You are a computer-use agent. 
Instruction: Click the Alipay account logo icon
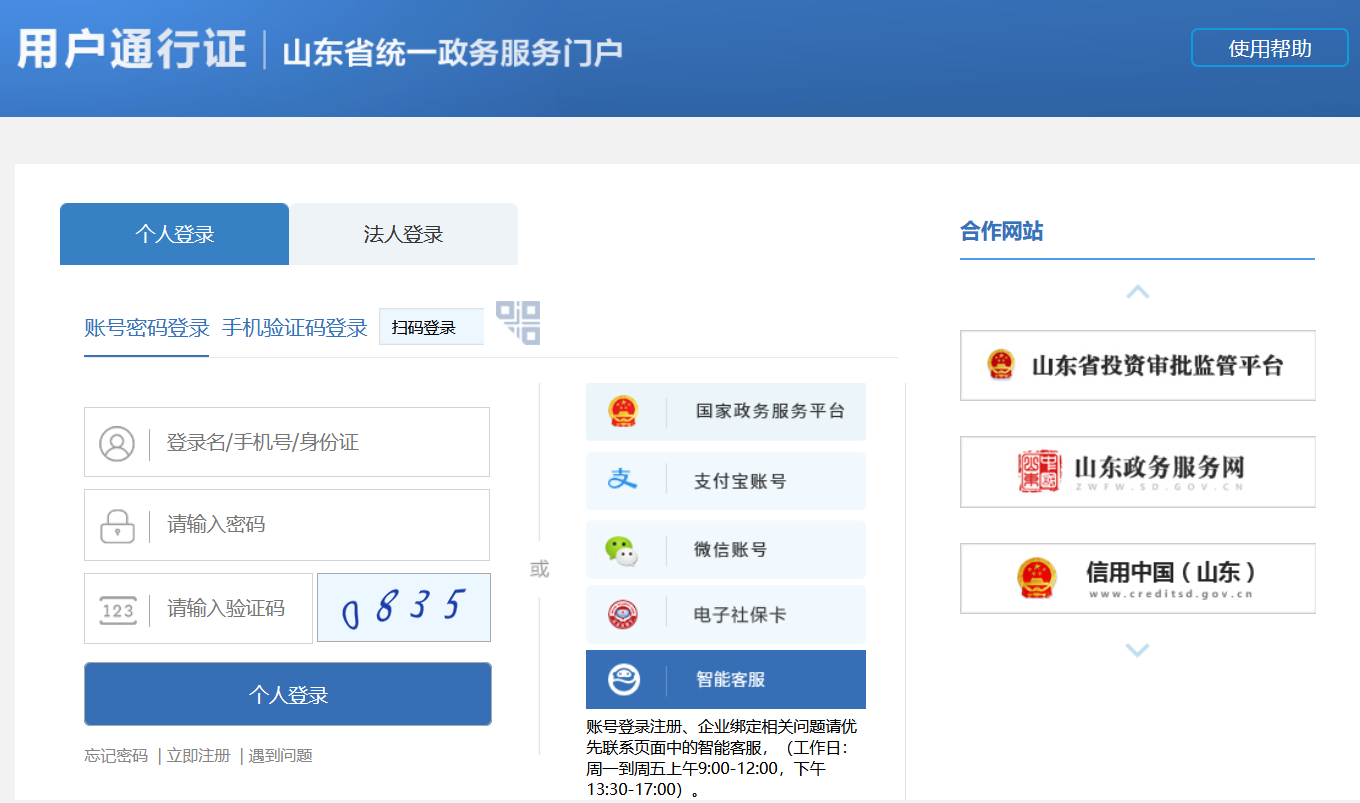point(623,480)
